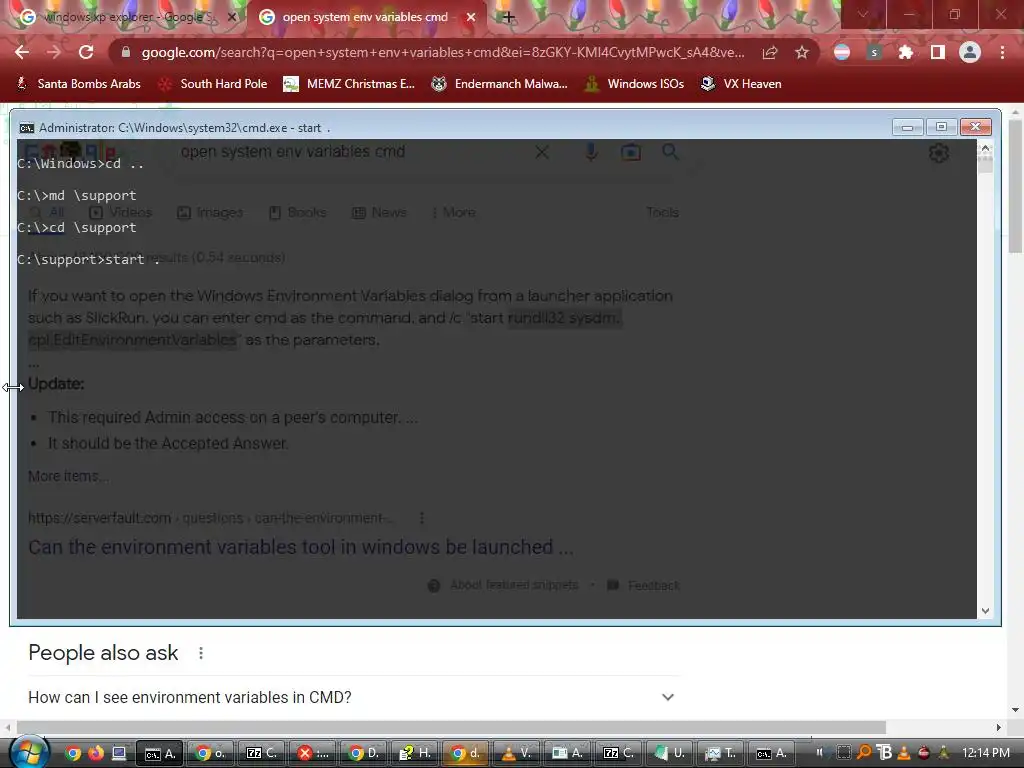Close the Administrator cmd.exe window
Screen dimensions: 1024x768
976,127
